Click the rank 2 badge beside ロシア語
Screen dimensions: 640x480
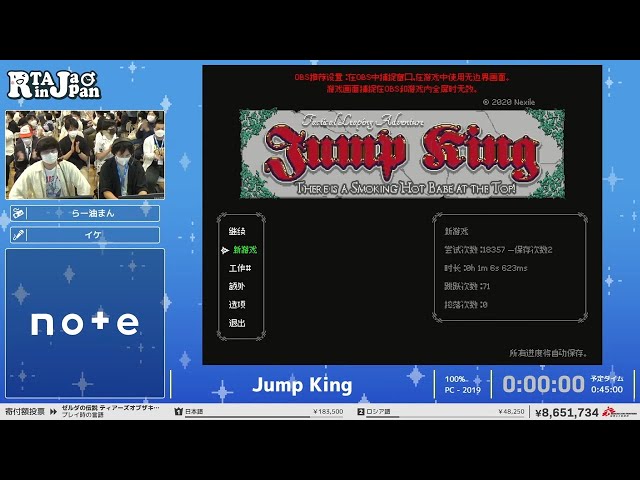coord(360,412)
